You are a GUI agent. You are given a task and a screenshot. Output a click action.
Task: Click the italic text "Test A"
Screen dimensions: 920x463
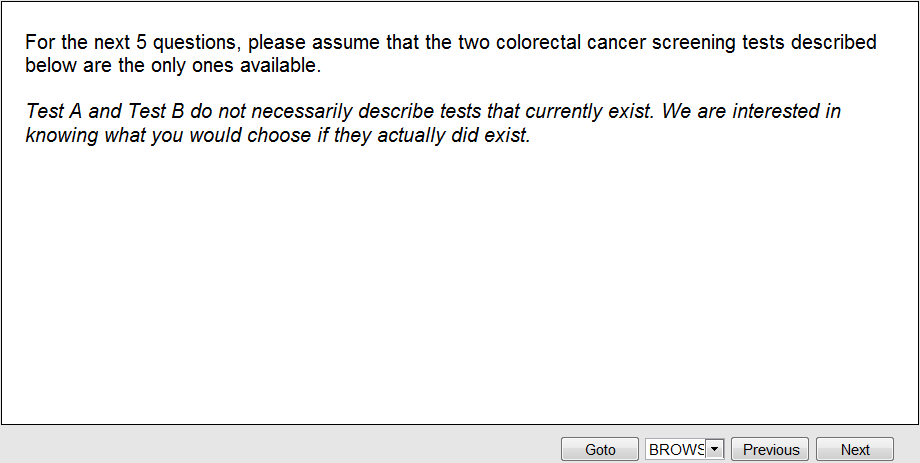click(x=53, y=111)
